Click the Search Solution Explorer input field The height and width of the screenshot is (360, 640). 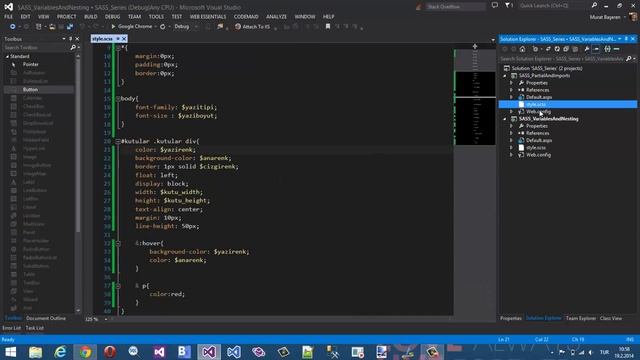coord(562,59)
